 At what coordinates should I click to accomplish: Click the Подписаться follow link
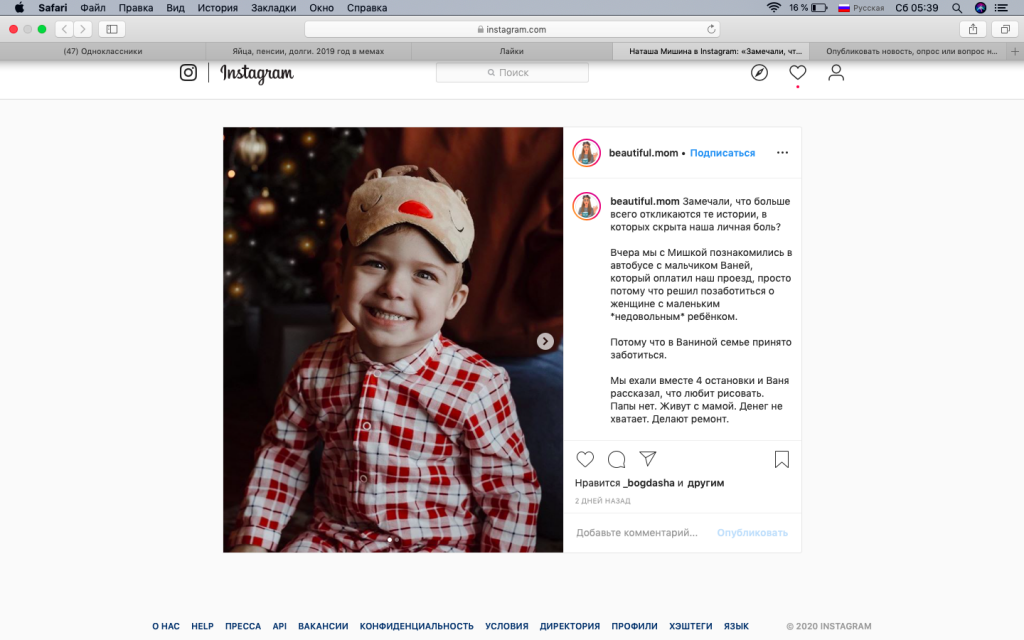722,153
